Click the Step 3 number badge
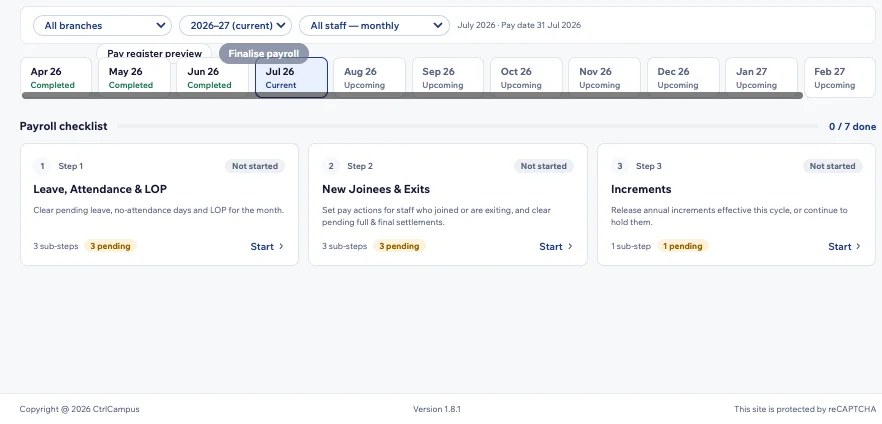The image size is (882, 424). (620, 166)
